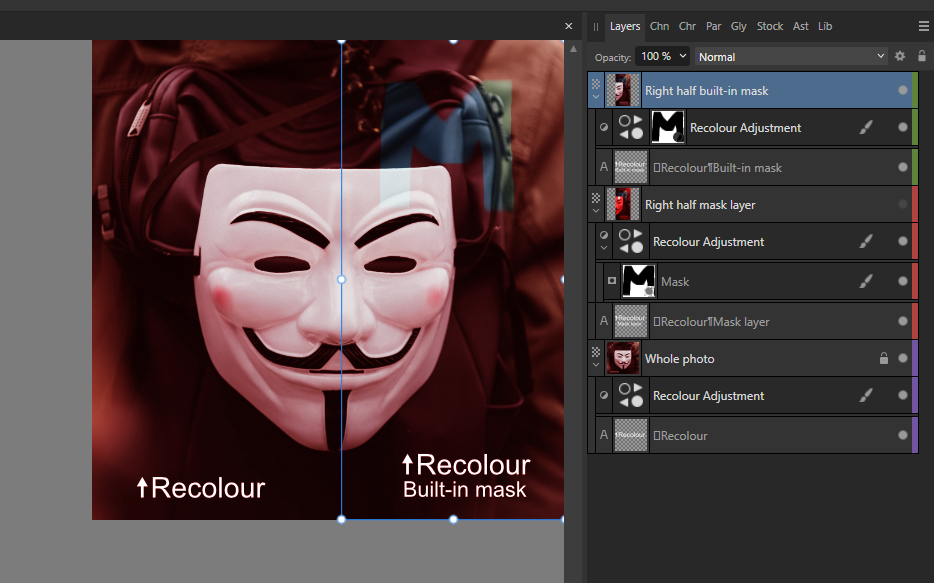
Task: Click brush icon on Recolour Adjustment under mask layer
Action: pyautogui.click(x=866, y=241)
